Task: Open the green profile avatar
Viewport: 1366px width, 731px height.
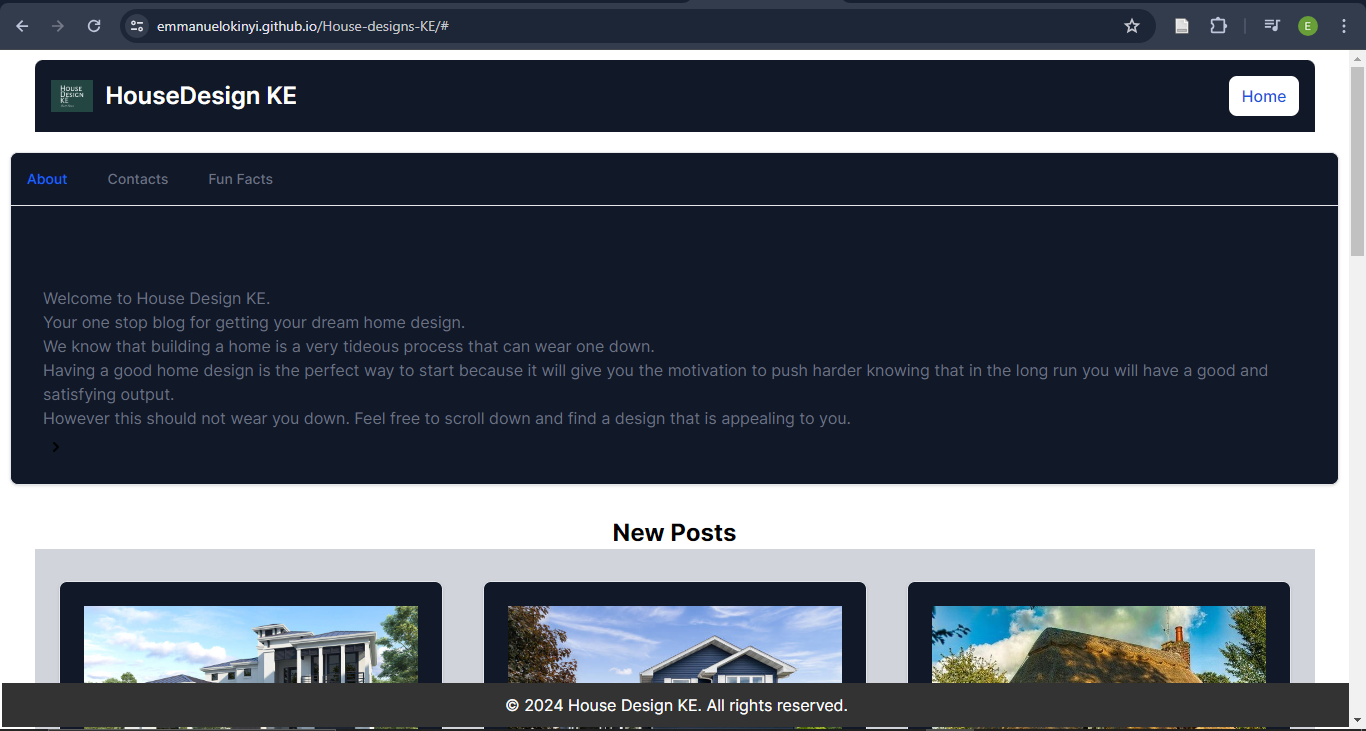Action: [x=1308, y=26]
